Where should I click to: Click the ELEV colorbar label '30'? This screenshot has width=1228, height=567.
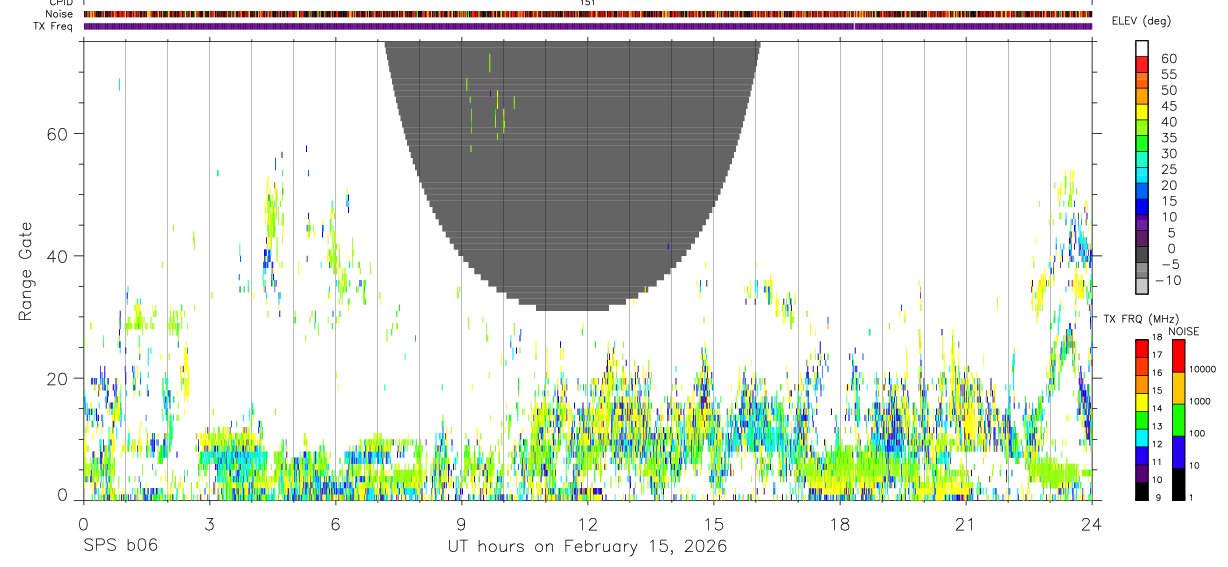click(1168, 153)
